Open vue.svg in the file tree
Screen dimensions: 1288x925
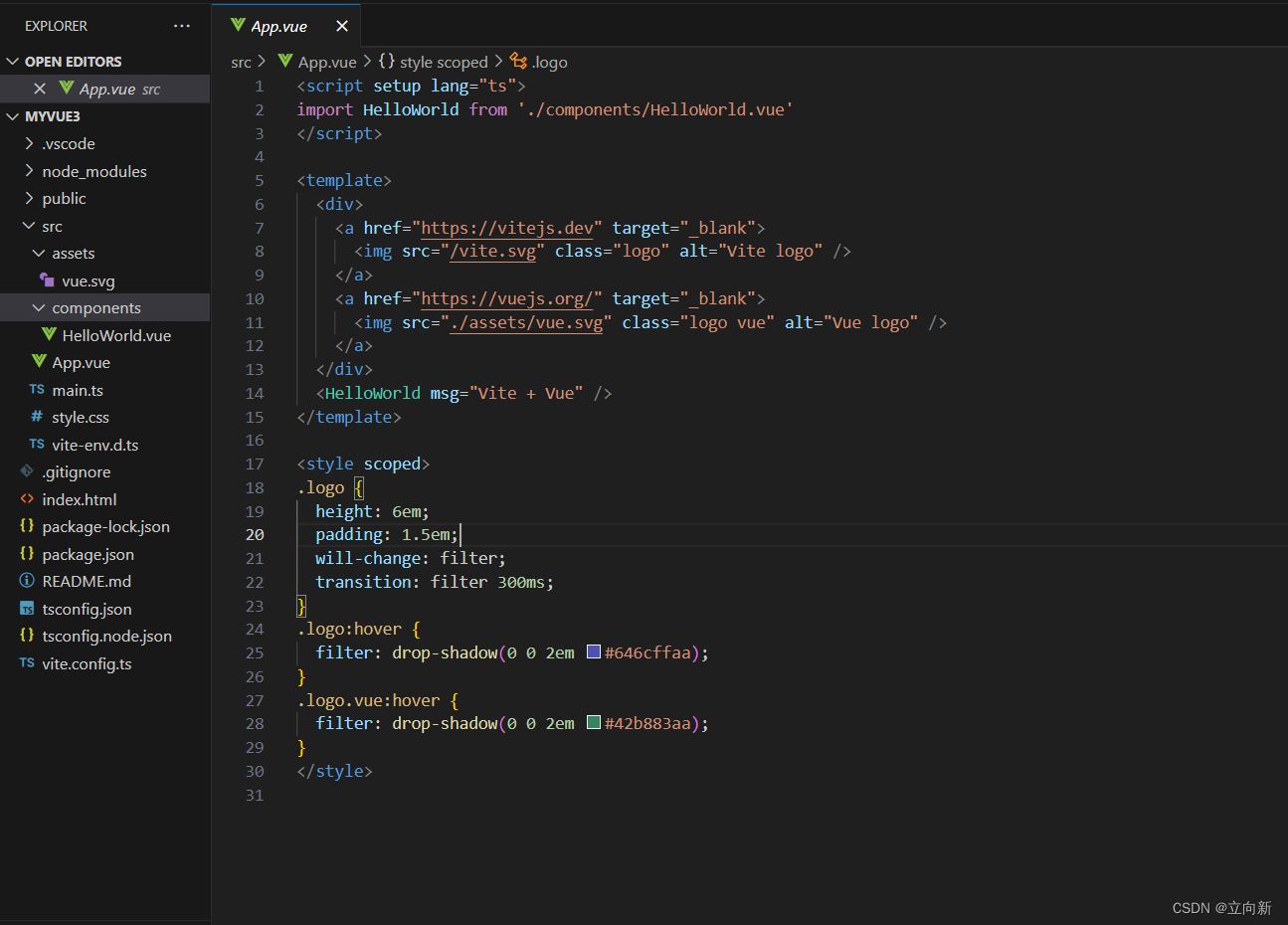[89, 281]
